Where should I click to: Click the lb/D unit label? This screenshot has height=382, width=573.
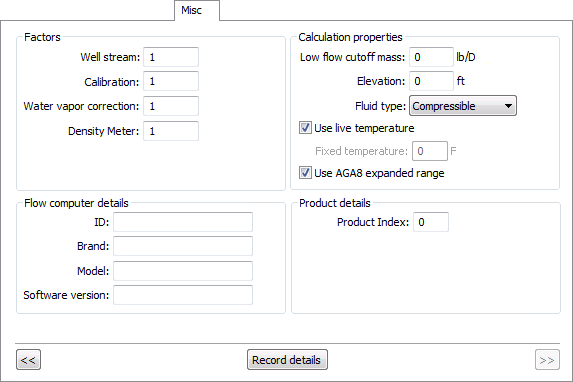[466, 57]
